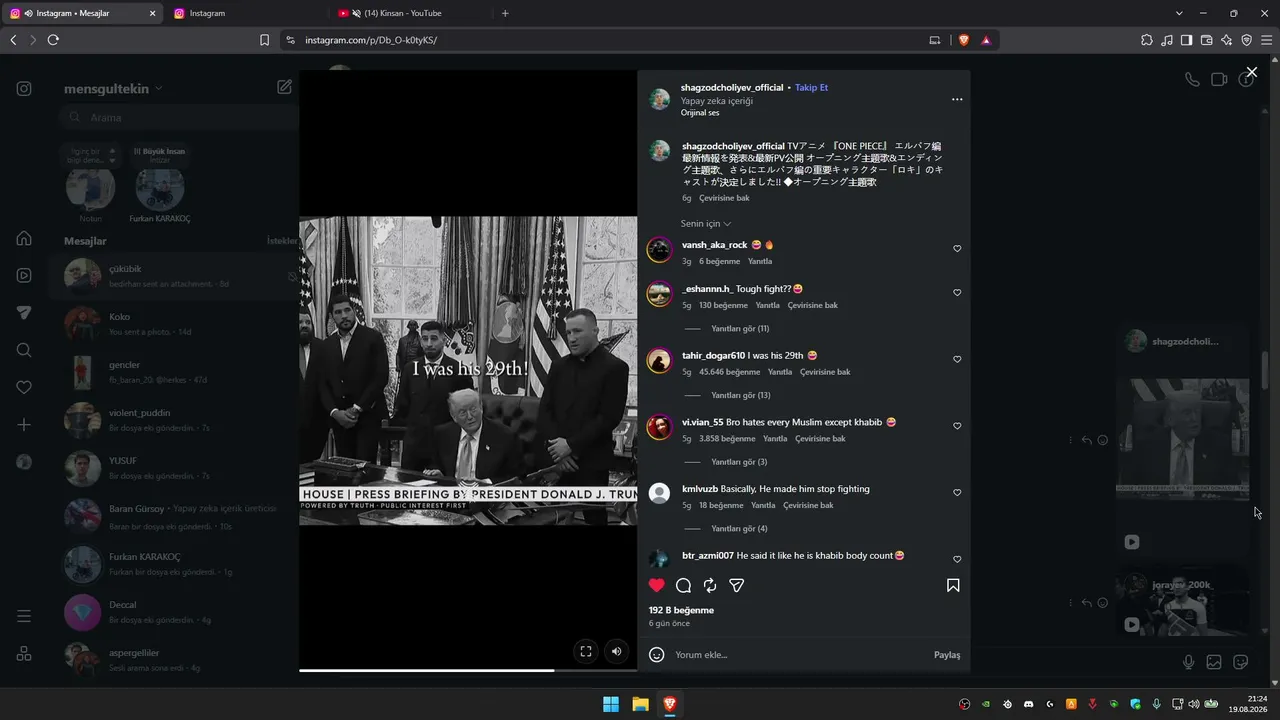Screen dimensions: 1280x720
Task: Mute the video with the speaker button
Action: pyautogui.click(x=616, y=651)
